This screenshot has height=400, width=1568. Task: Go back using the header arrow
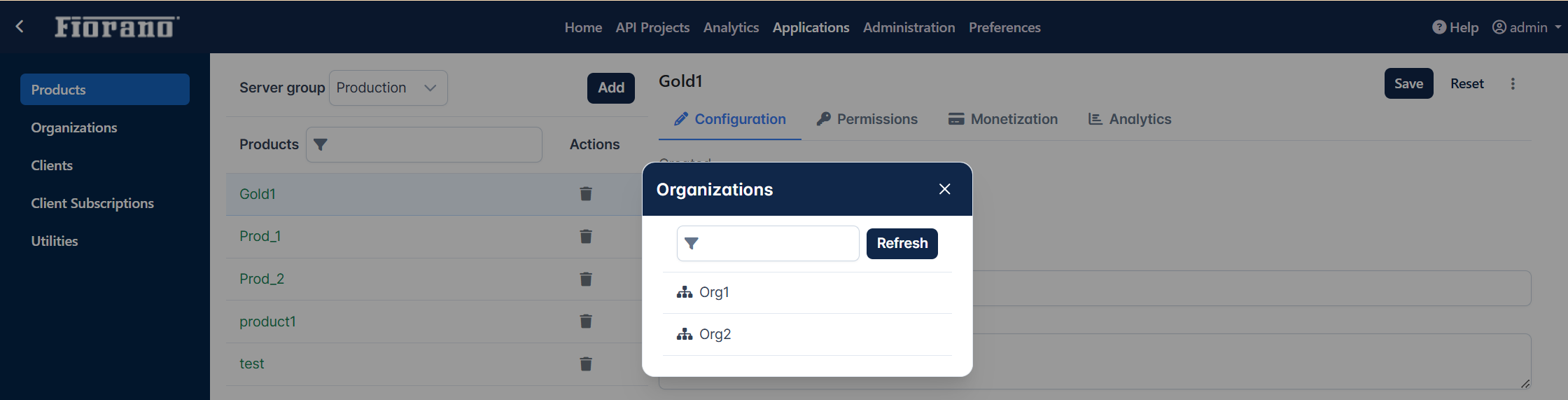click(x=20, y=27)
